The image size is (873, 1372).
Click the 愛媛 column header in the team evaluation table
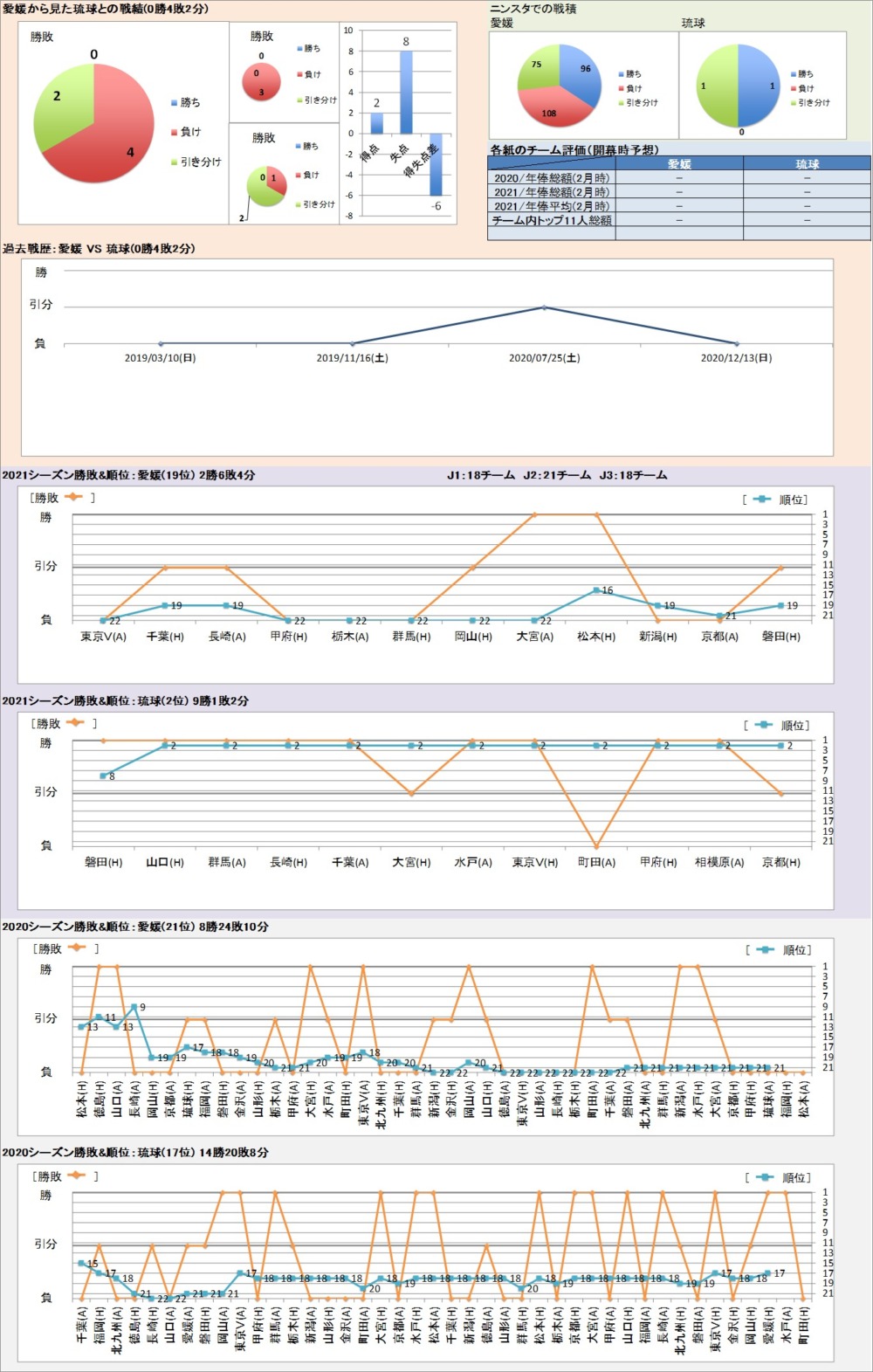[679, 163]
